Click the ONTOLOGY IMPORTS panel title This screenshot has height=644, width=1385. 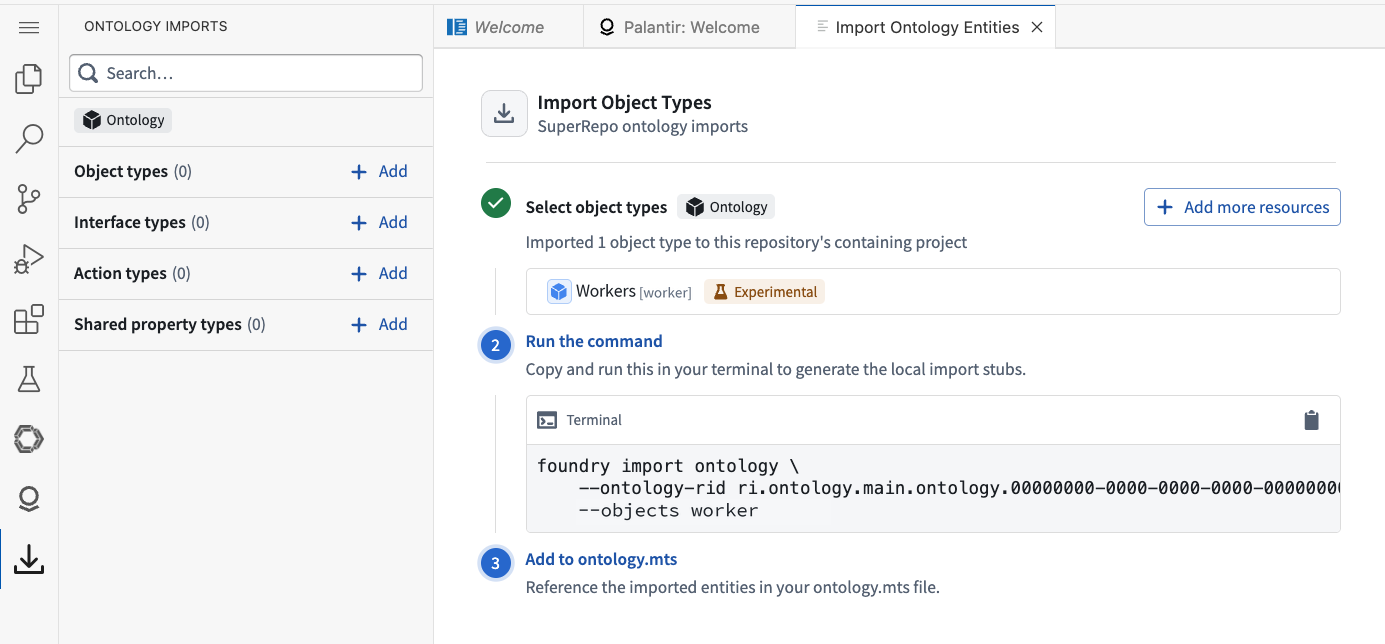[x=156, y=26]
